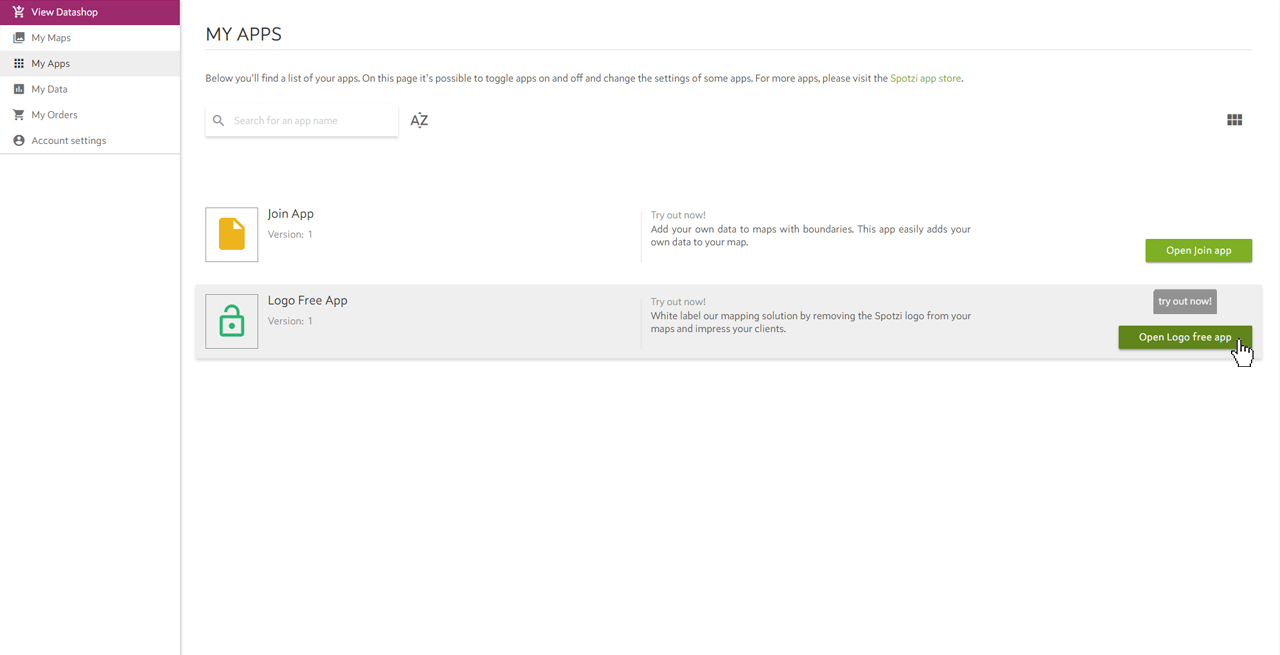The width and height of the screenshot is (1280, 655).
Task: Select My Apps in sidebar
Action: point(90,63)
